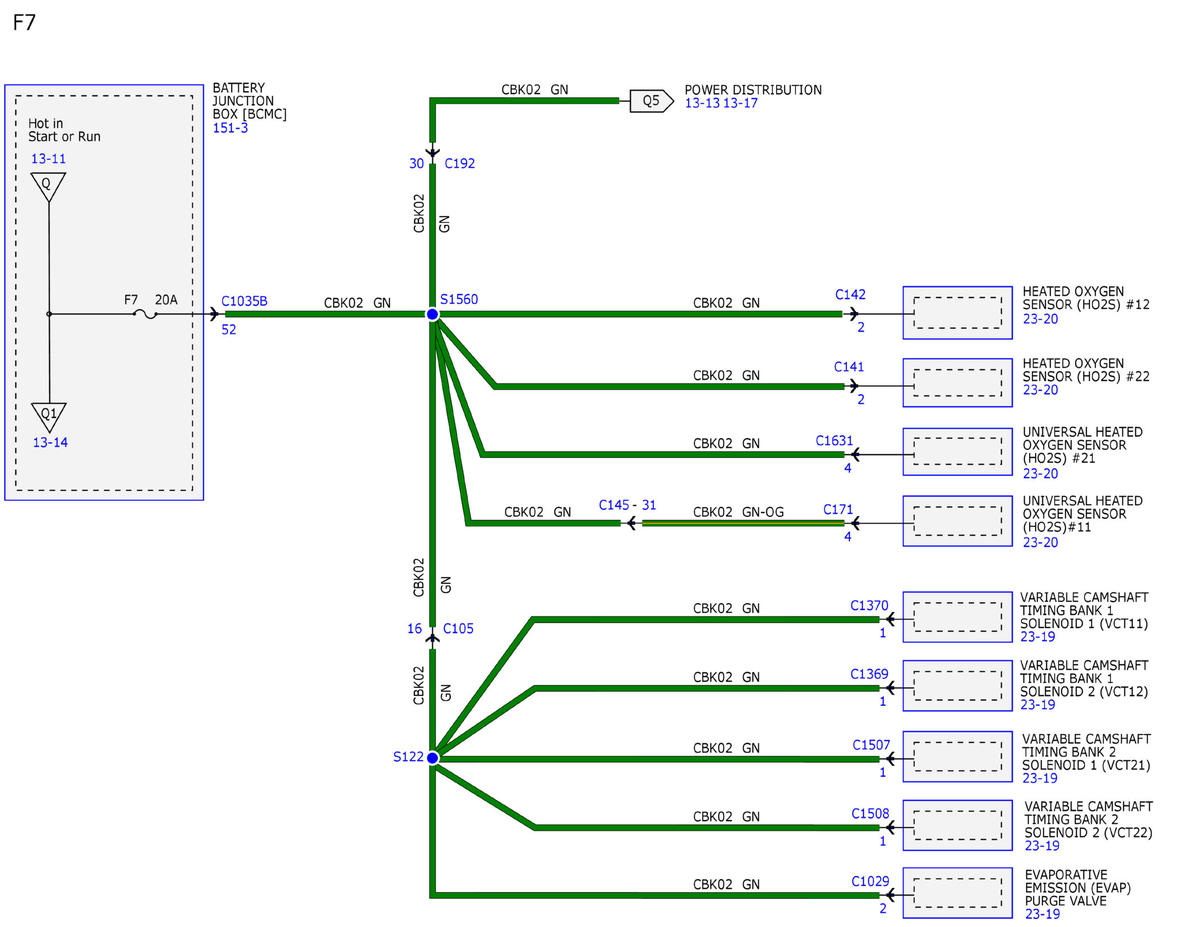
Task: Click the Q5 power distribution connector symbol
Action: point(651,100)
